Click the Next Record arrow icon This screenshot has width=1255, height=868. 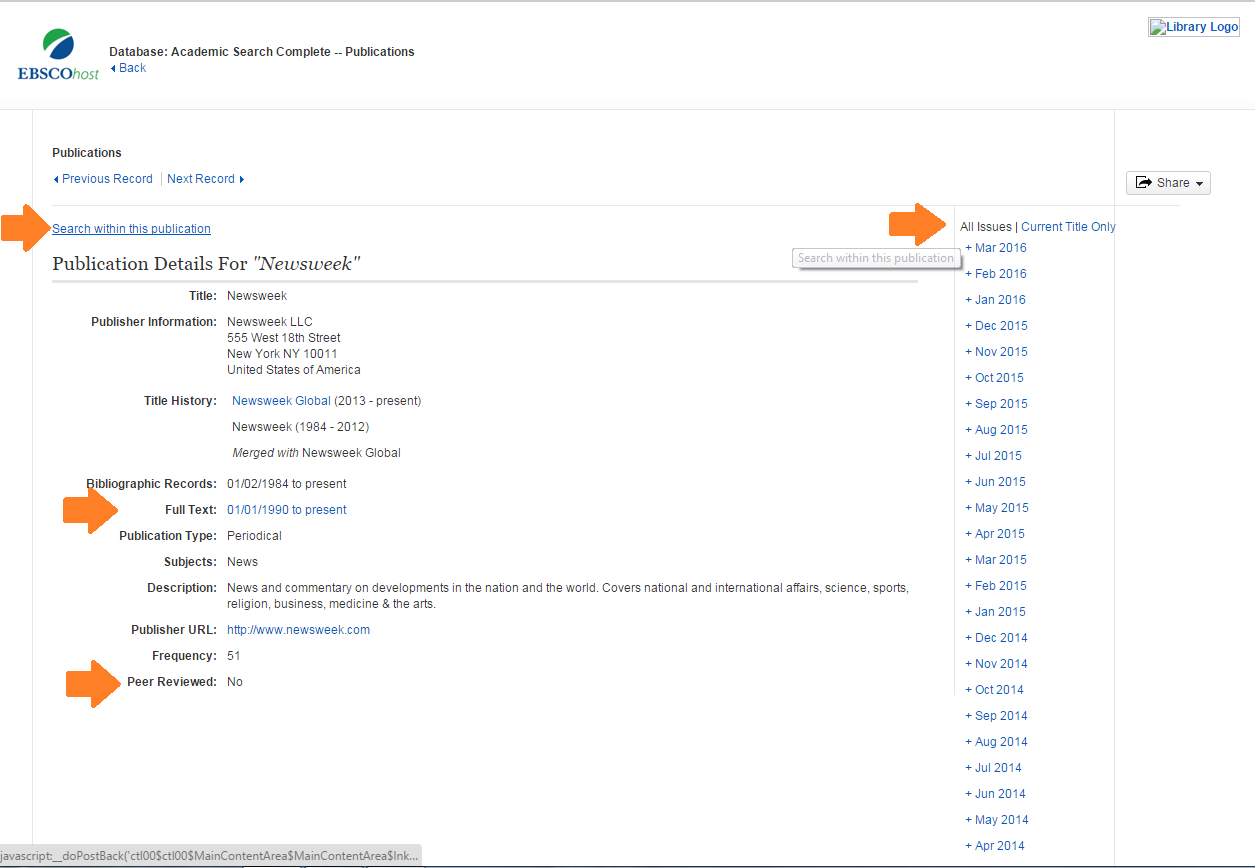pos(243,178)
